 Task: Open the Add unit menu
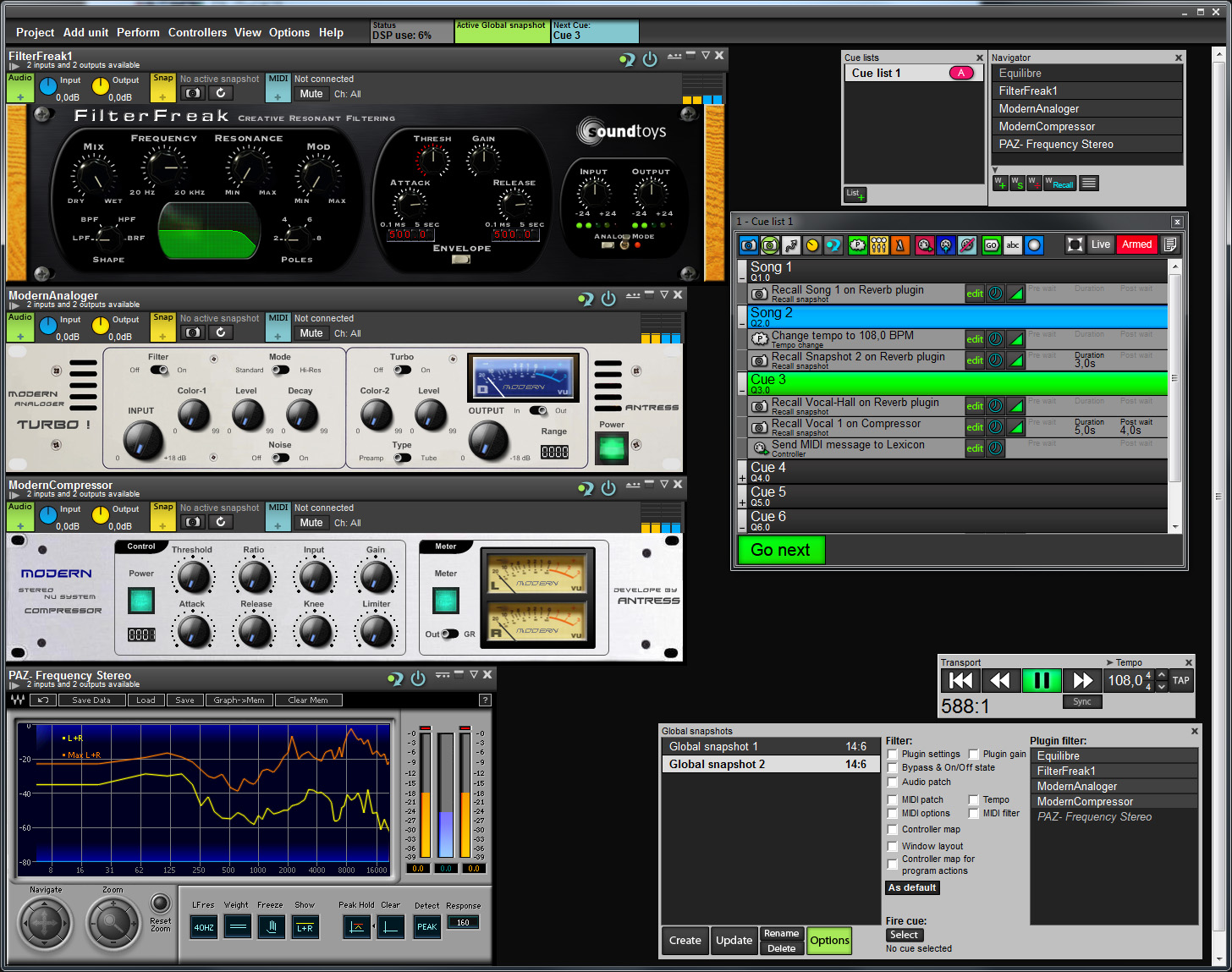coord(85,32)
